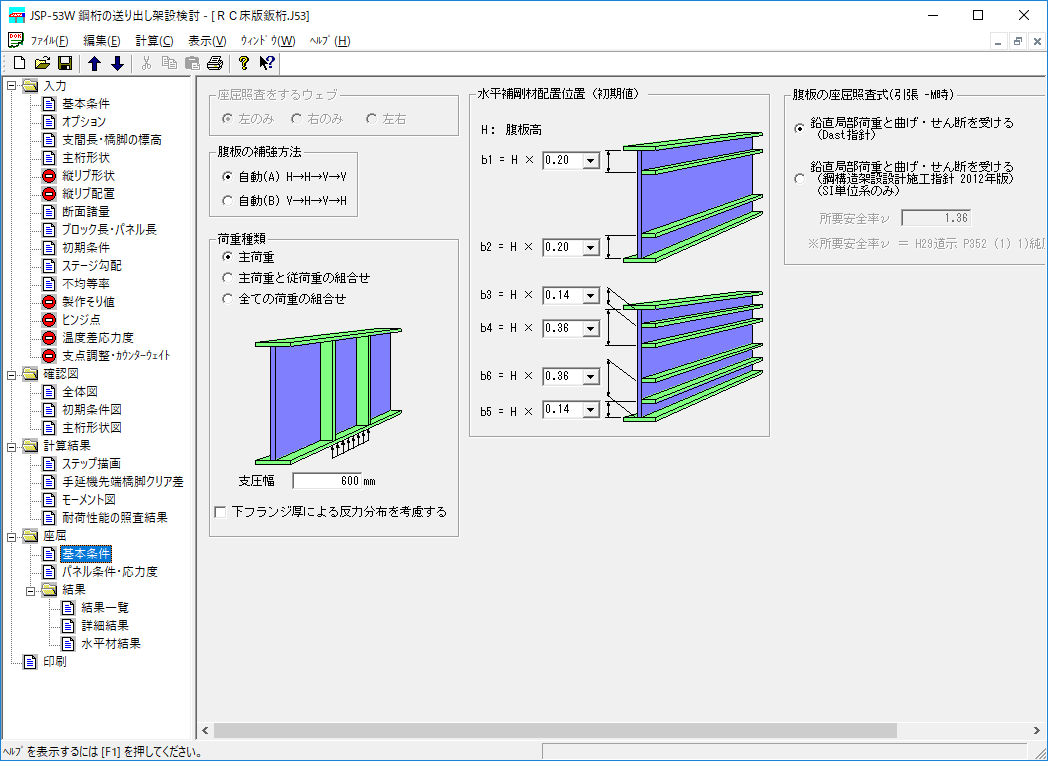
Task: Open the b1 ratio dropdown
Action: tap(589, 160)
